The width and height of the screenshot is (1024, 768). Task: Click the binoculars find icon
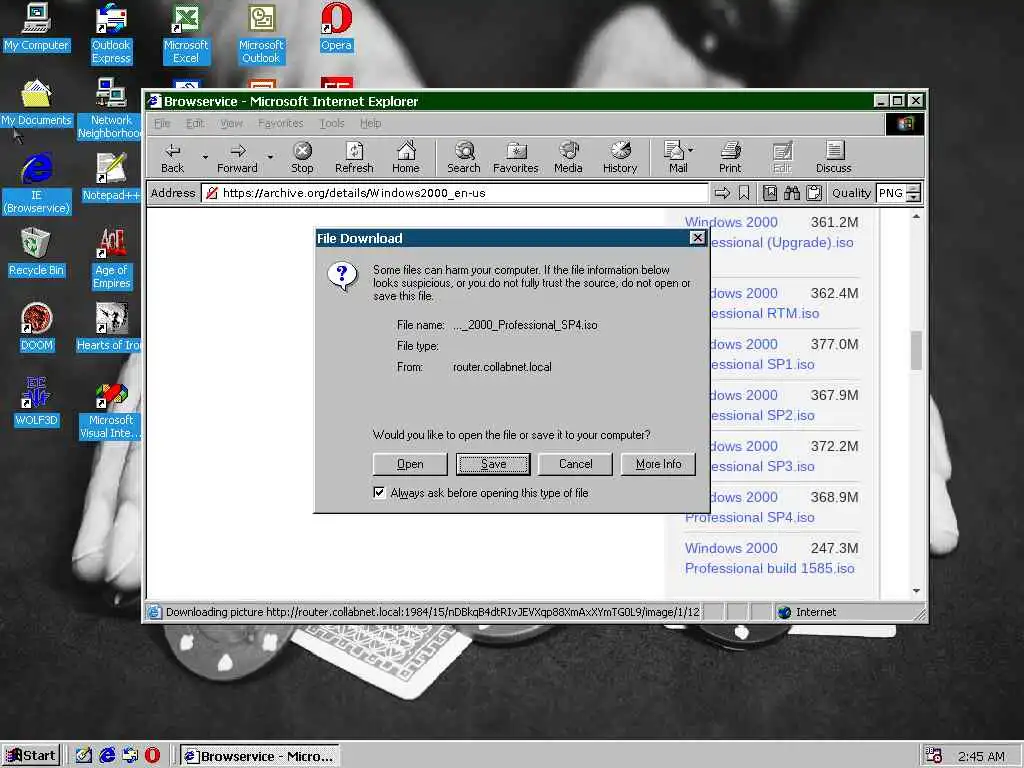click(x=792, y=193)
